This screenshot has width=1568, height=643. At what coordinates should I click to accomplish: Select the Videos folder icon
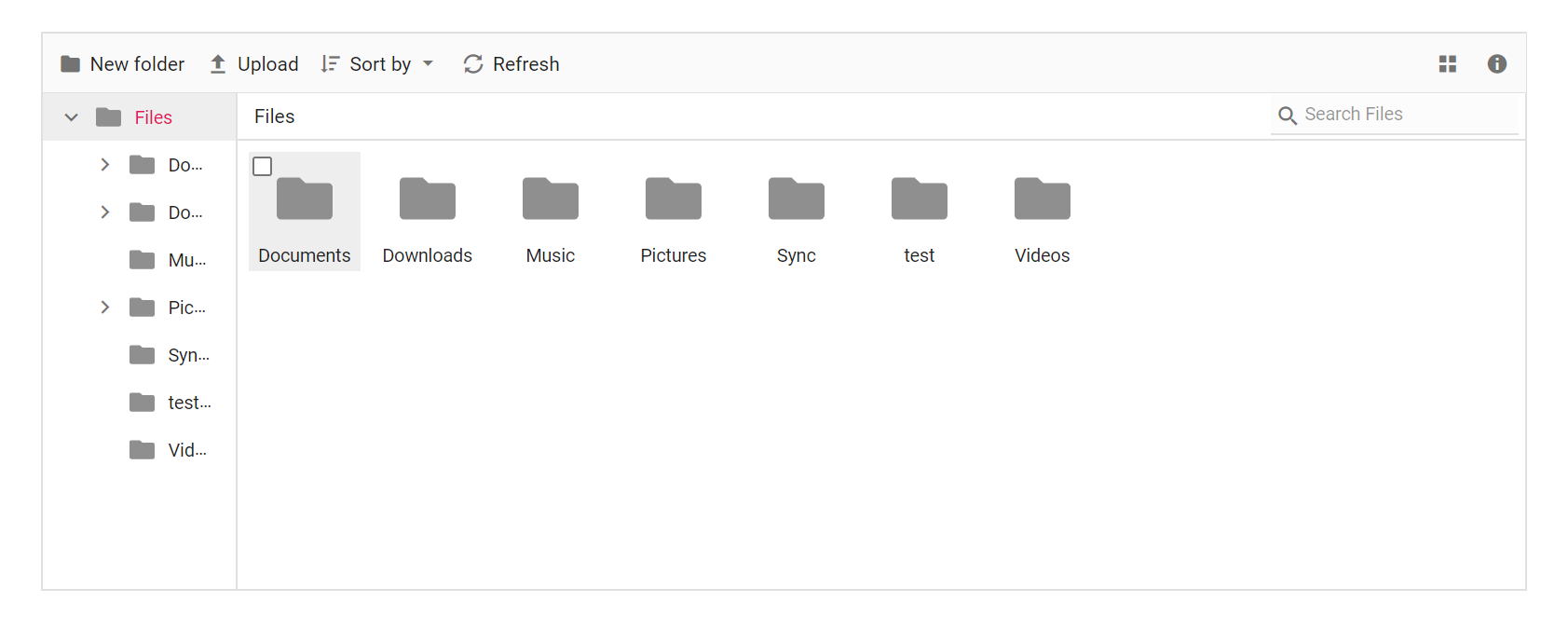[x=1043, y=198]
